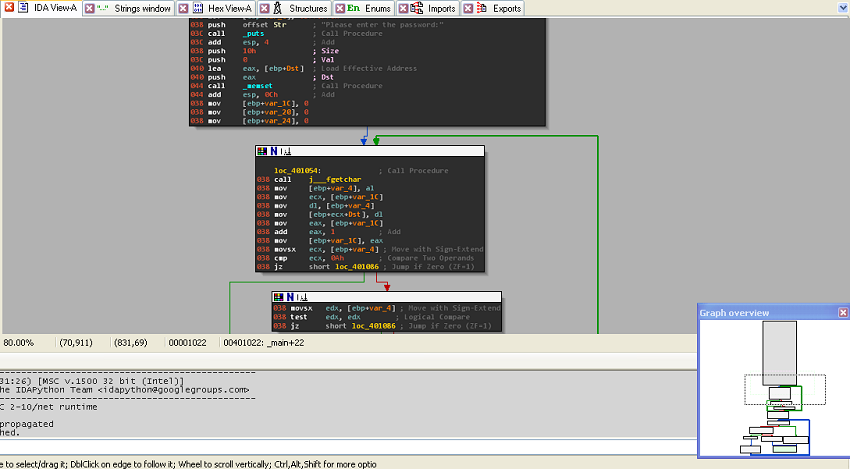Select the _puts call operand
Image resolution: width=850 pixels, height=469 pixels.
tap(253, 34)
